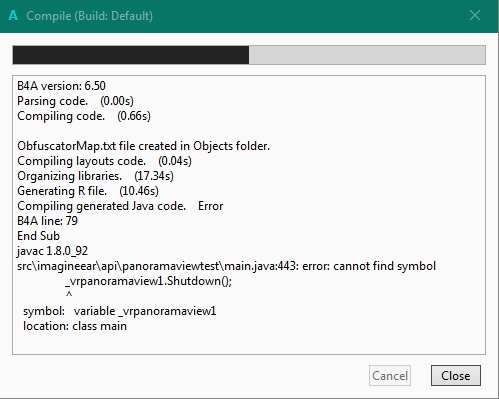Screen dimensions: 499x399
Task: Click the 'B4A version: 6.50' line
Action: point(61,86)
